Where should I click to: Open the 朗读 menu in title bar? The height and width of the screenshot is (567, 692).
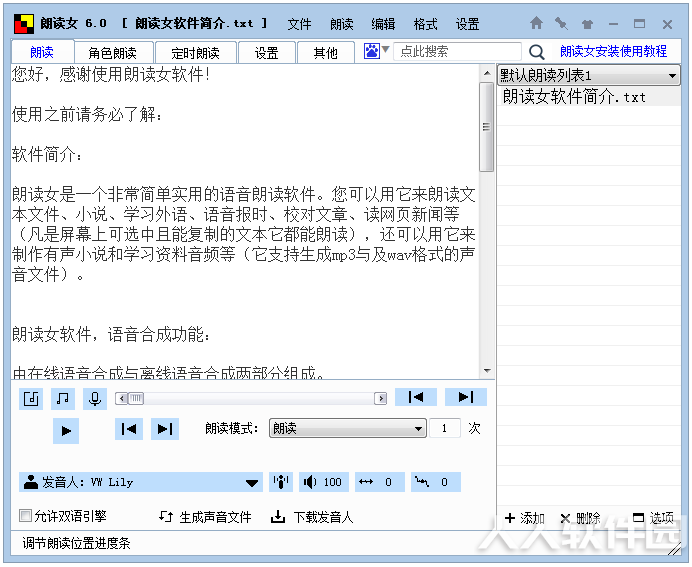click(x=342, y=24)
